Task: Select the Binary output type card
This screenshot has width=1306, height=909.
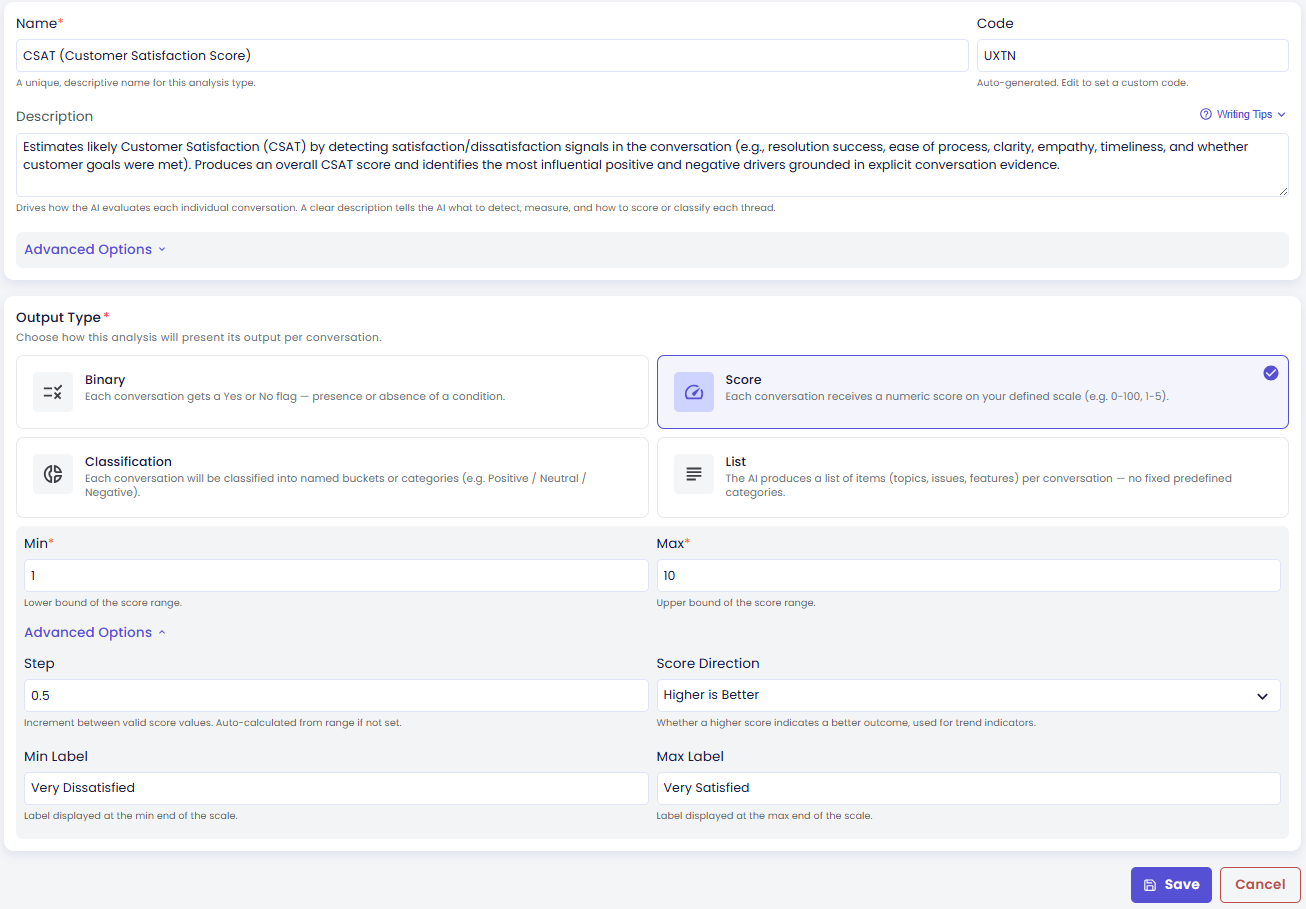Action: (332, 392)
